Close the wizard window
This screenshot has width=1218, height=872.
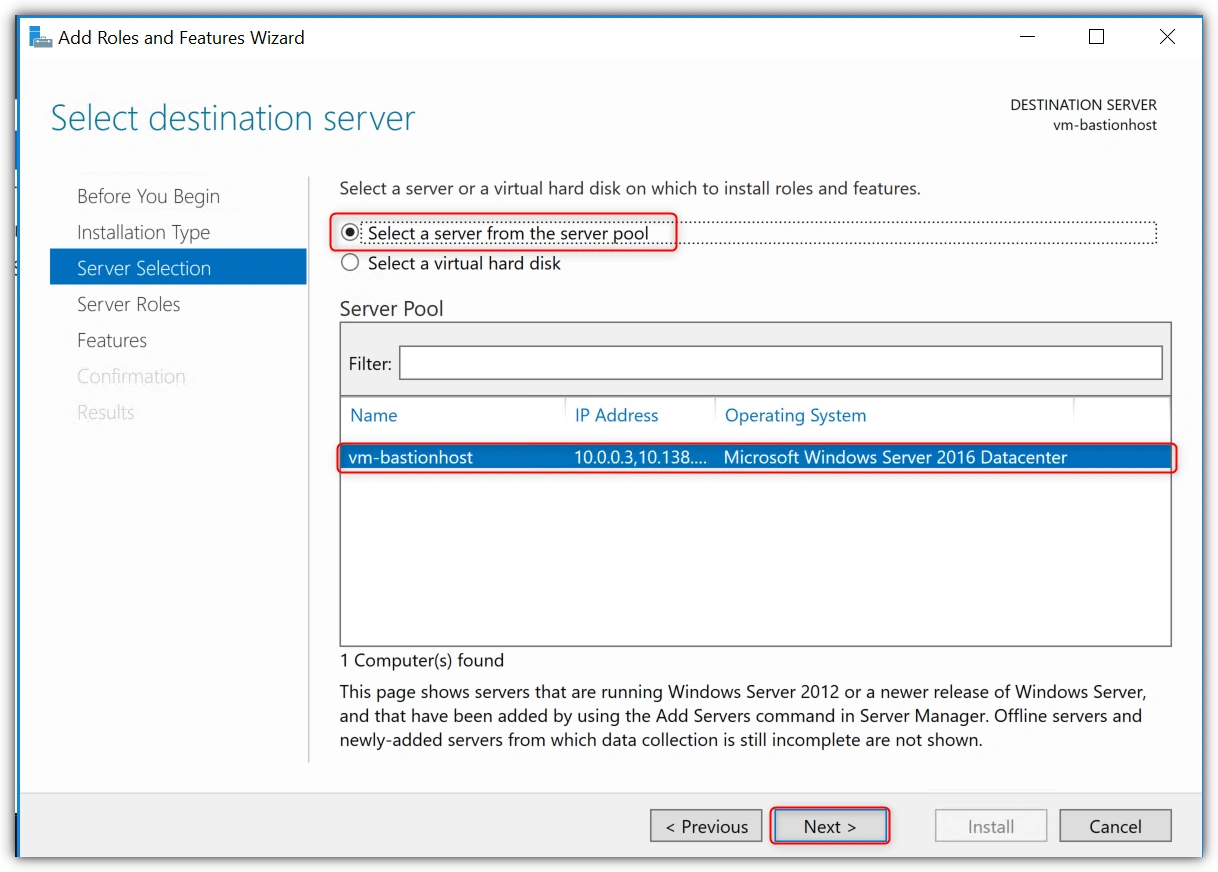pyautogui.click(x=1167, y=37)
